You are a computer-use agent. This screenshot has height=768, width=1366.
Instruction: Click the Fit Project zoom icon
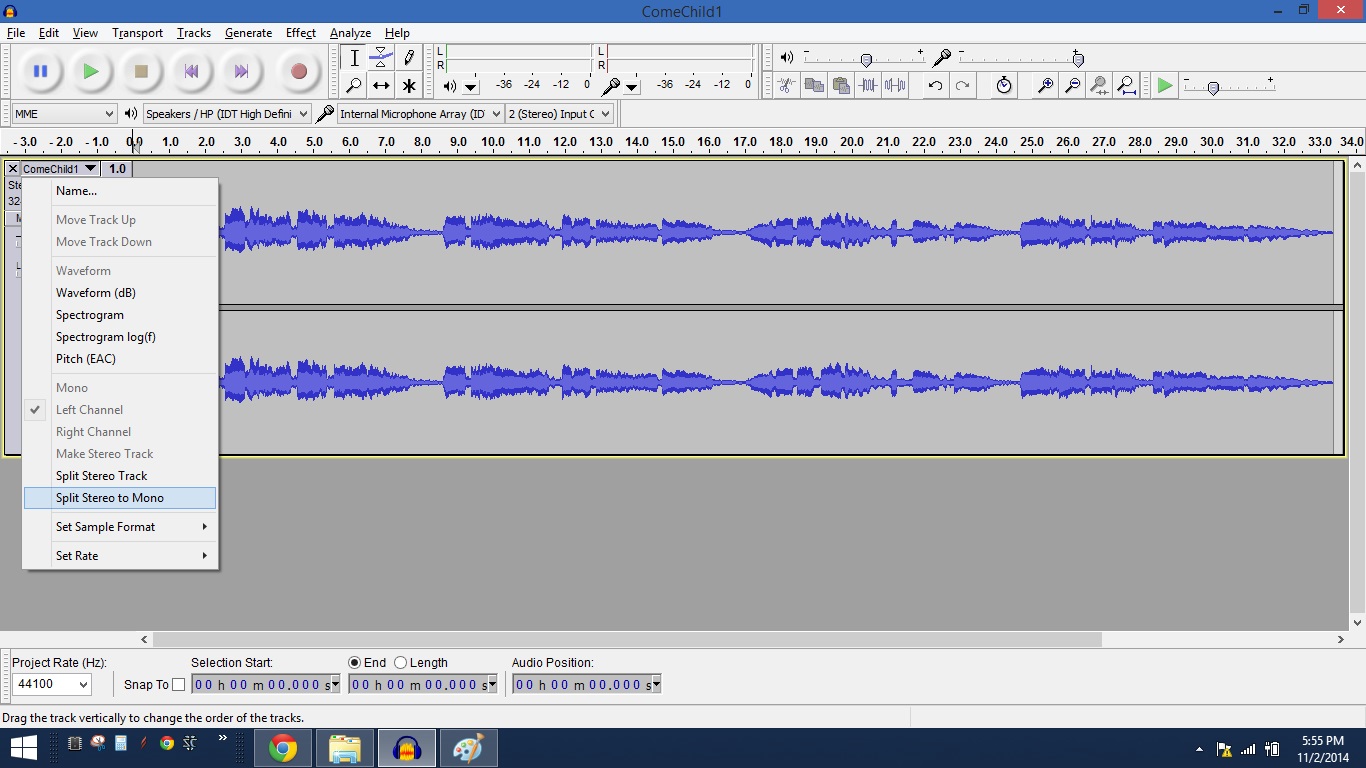click(x=1126, y=86)
